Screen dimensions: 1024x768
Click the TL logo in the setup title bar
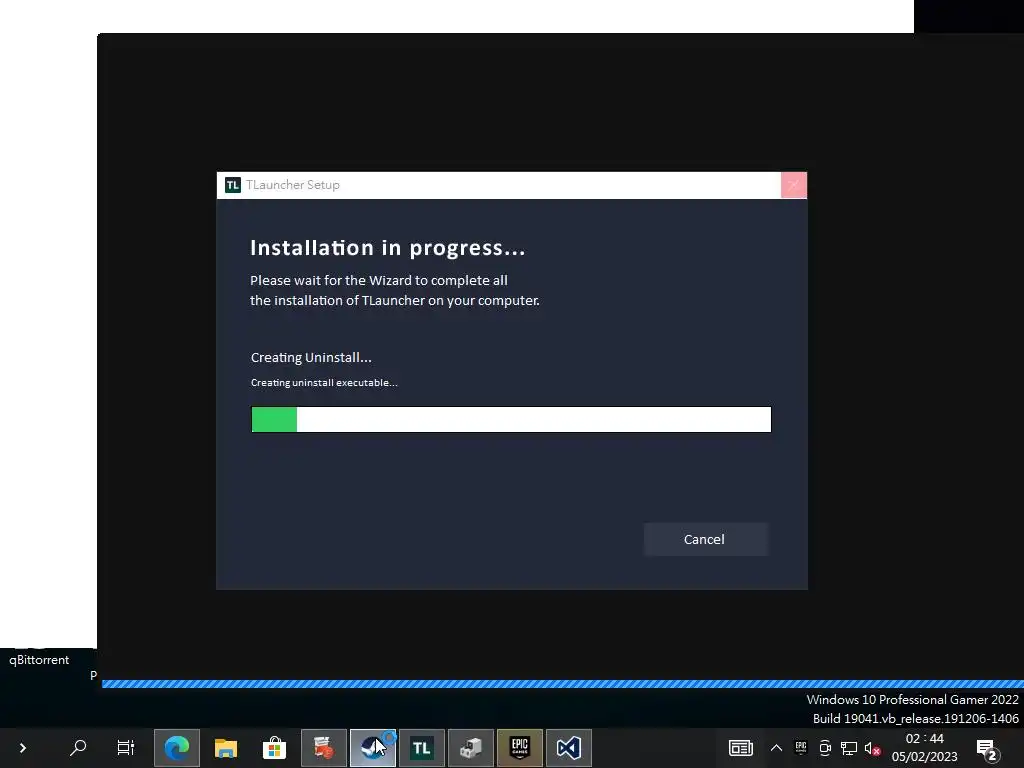(232, 185)
